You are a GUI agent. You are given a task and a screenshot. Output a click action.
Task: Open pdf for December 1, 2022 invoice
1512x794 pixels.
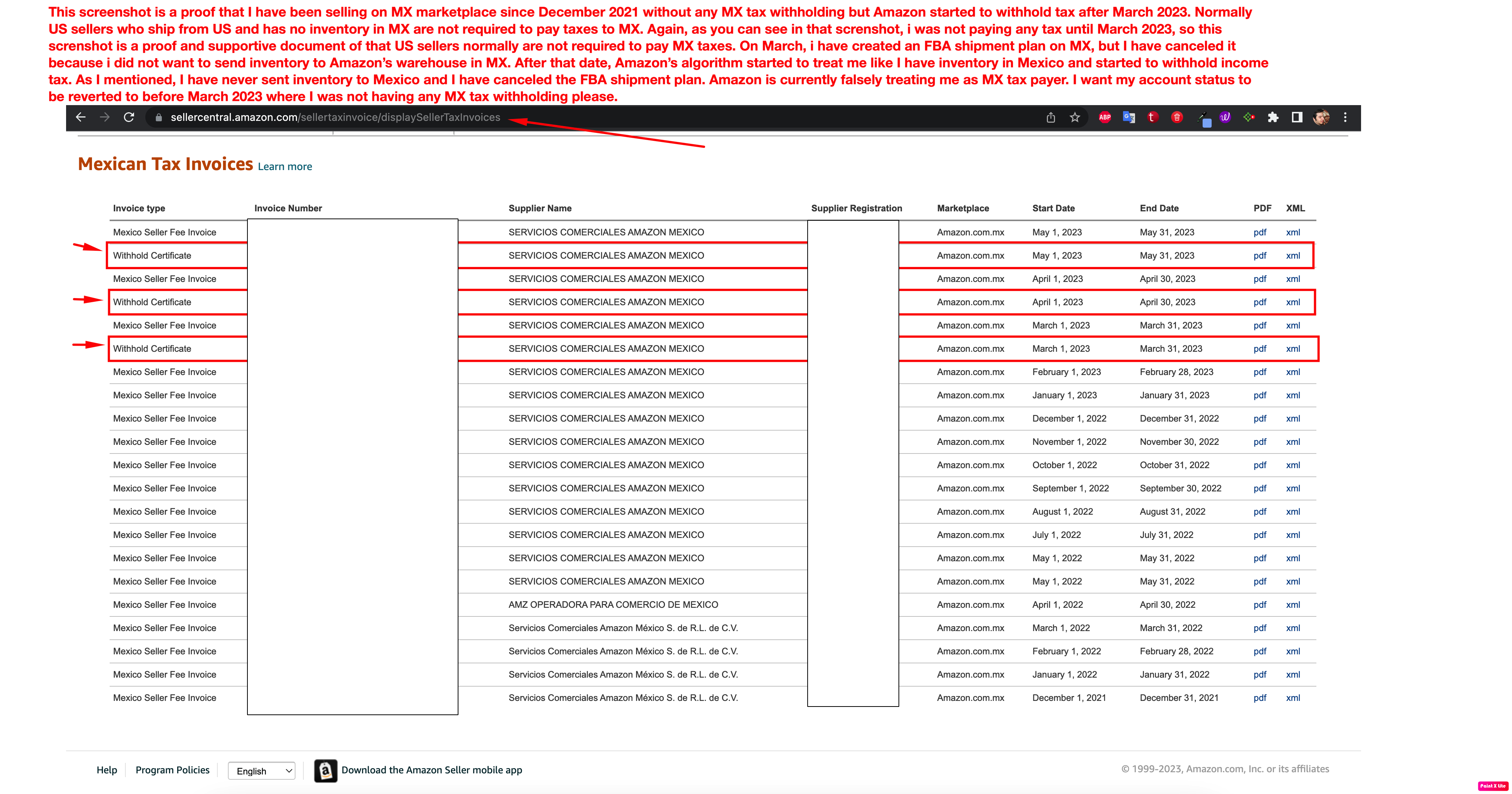point(1260,419)
